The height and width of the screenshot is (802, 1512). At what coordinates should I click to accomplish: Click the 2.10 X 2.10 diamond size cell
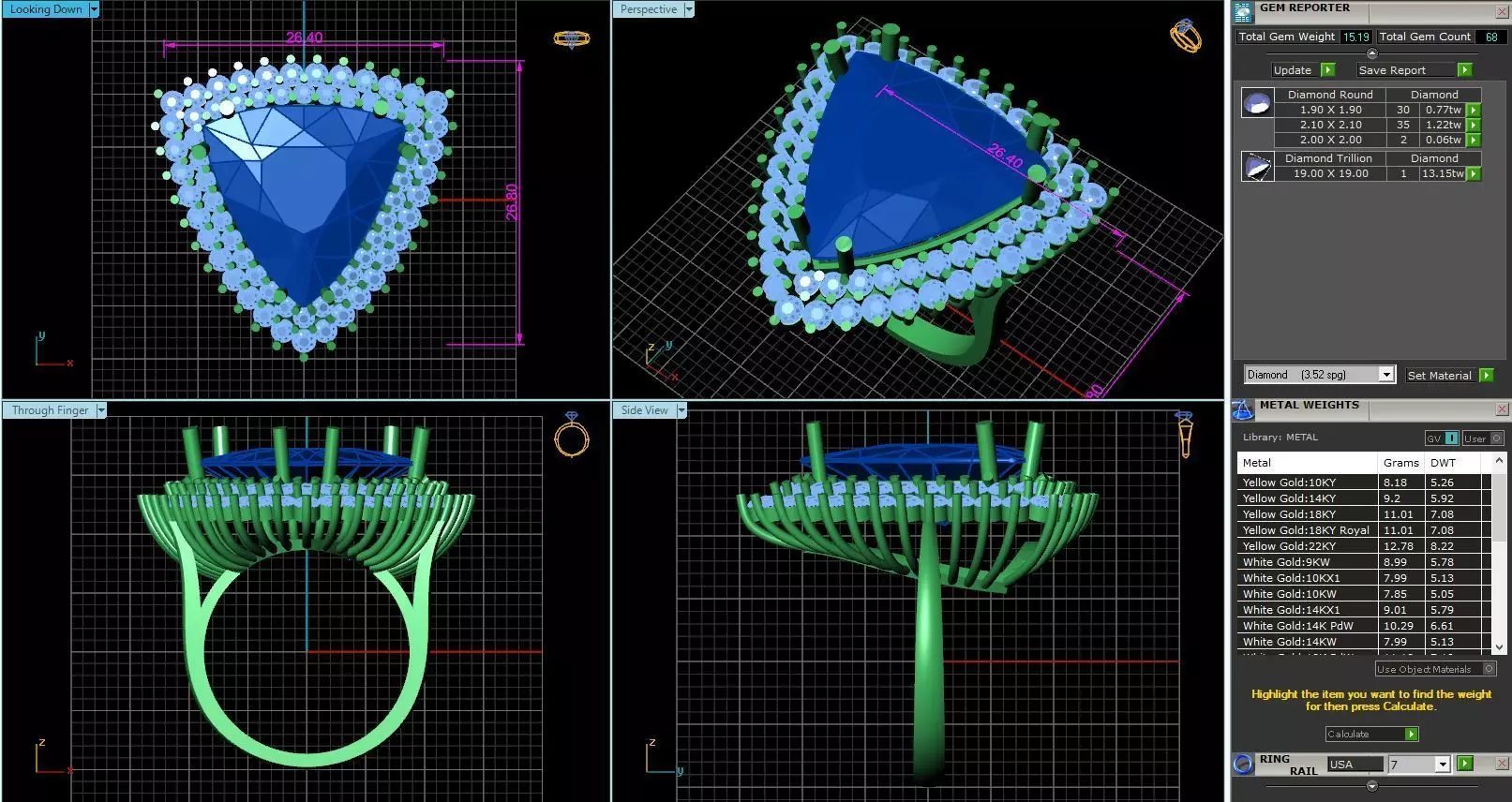pos(1330,125)
